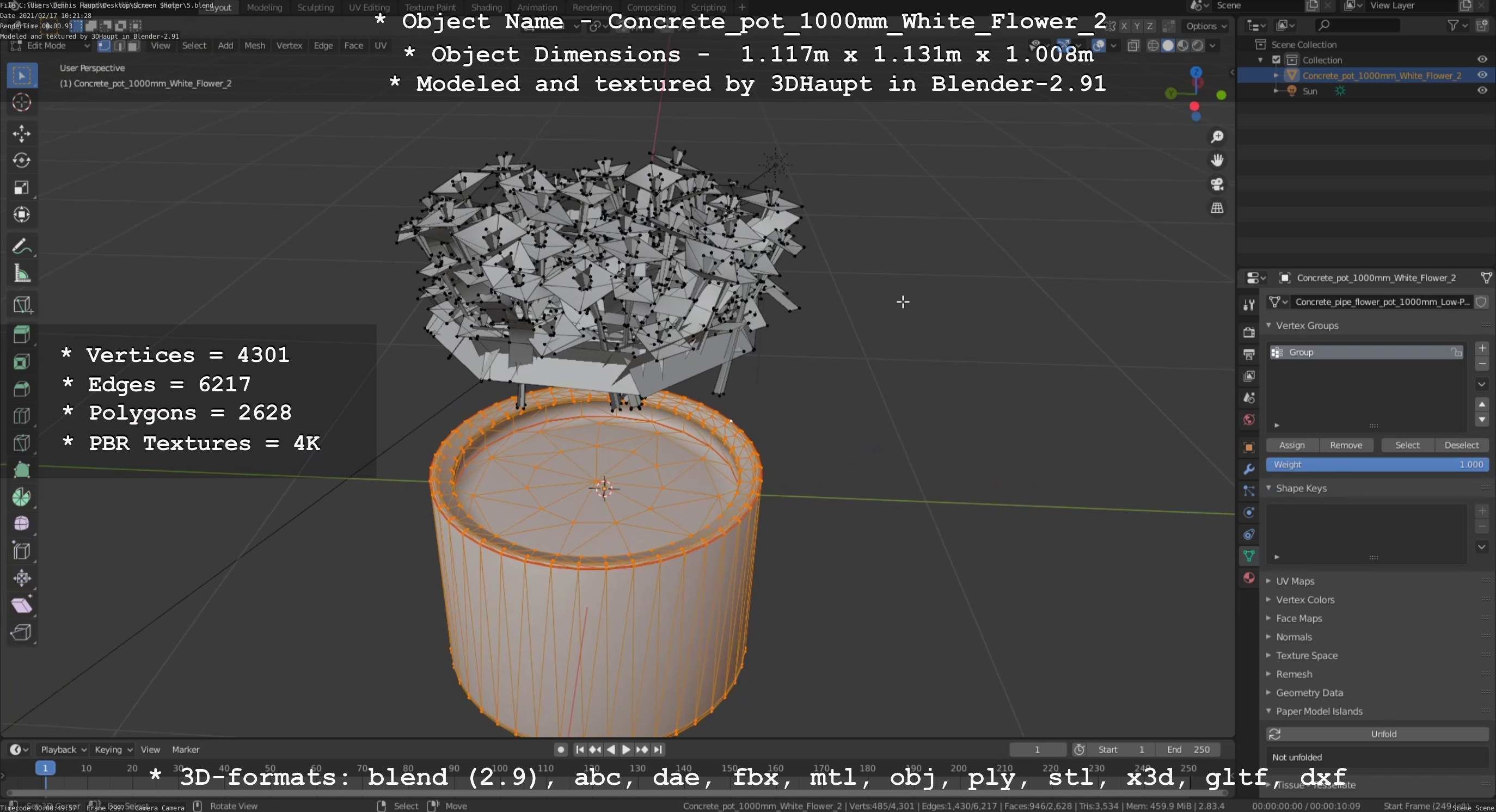The image size is (1496, 812).
Task: Expand the Geometry Data panel
Action: pos(1269,692)
